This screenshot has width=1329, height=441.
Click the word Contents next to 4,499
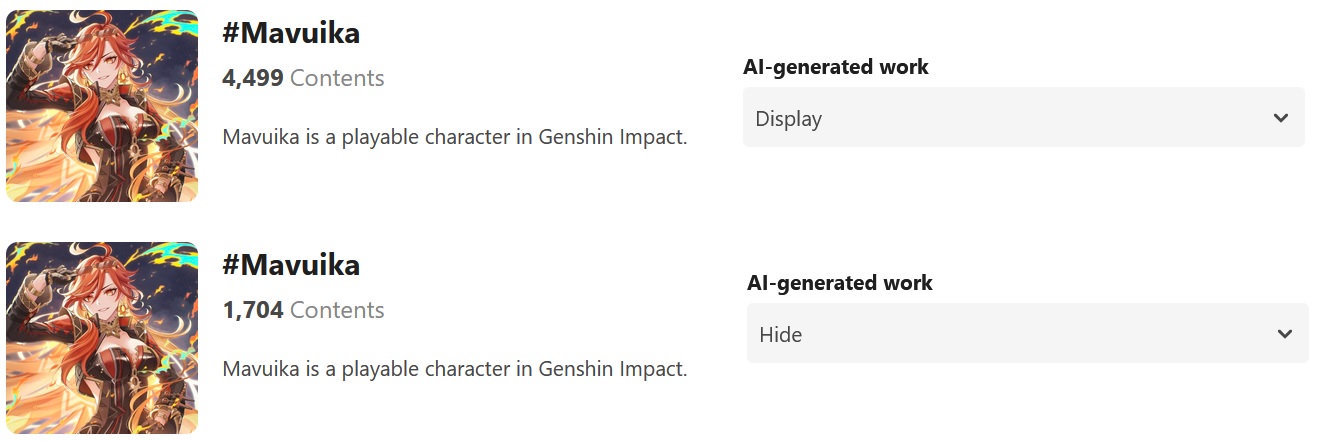(x=337, y=78)
